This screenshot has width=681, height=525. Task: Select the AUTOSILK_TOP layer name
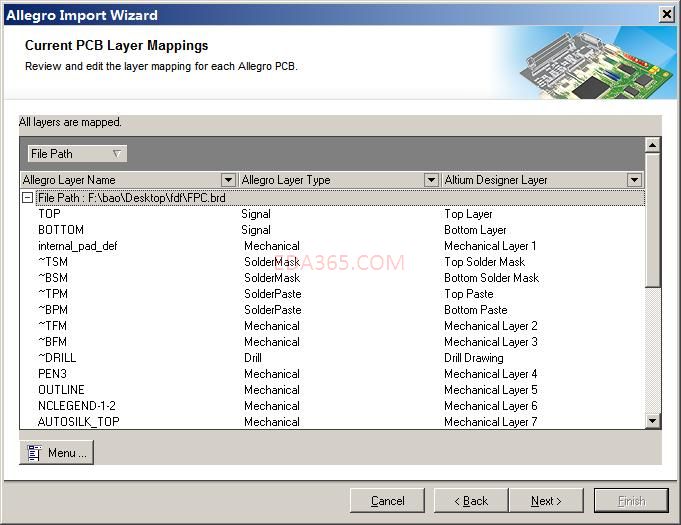79,422
